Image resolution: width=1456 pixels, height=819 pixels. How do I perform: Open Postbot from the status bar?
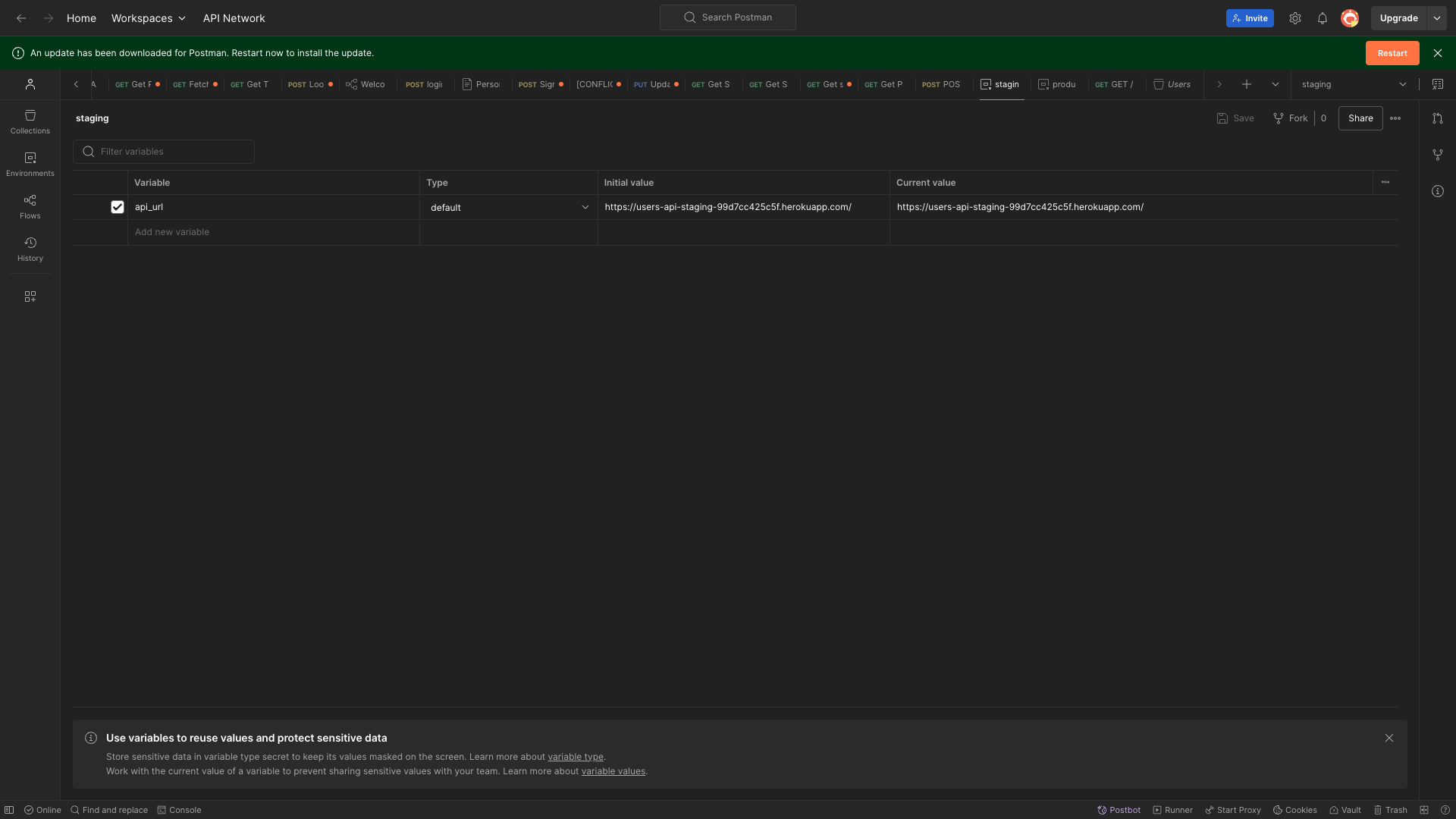point(1119,810)
